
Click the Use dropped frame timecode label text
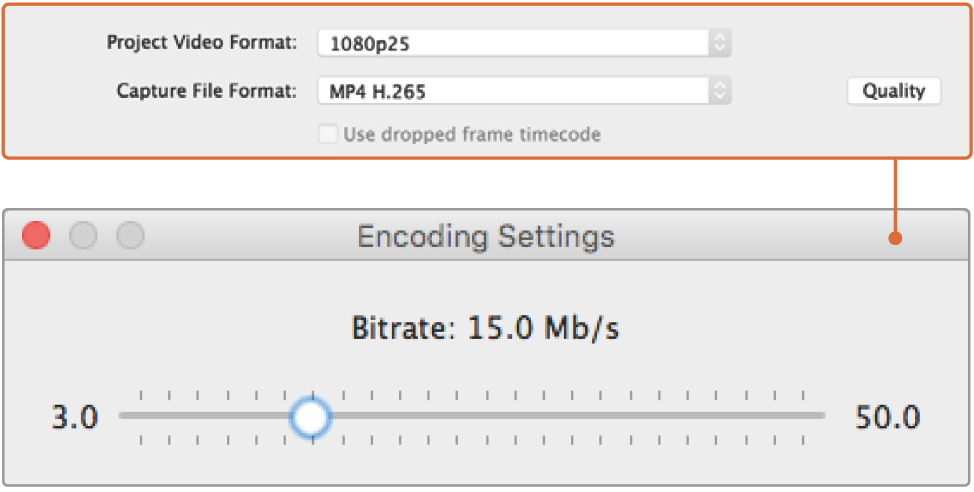point(472,134)
